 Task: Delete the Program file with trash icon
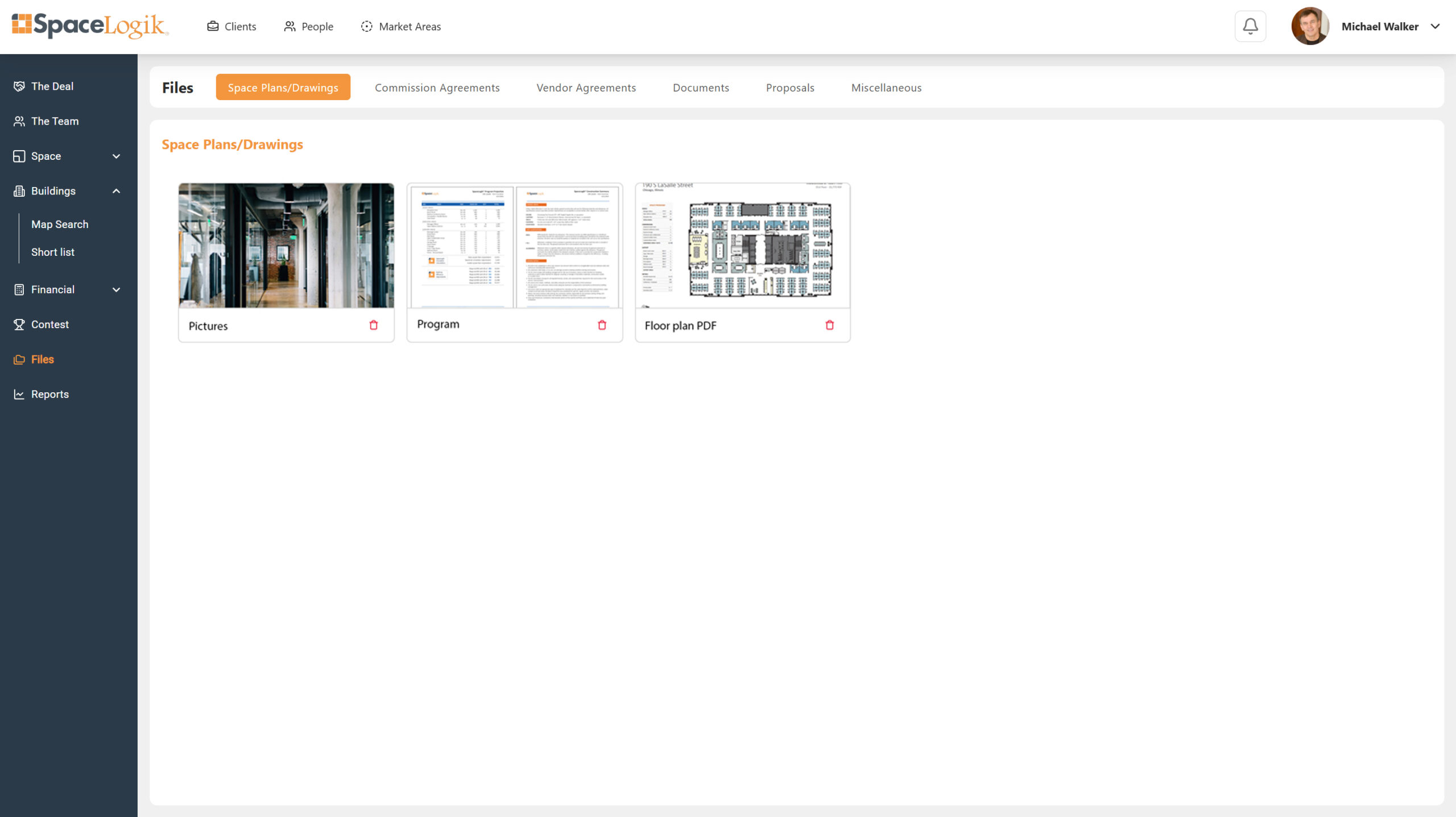coord(602,325)
